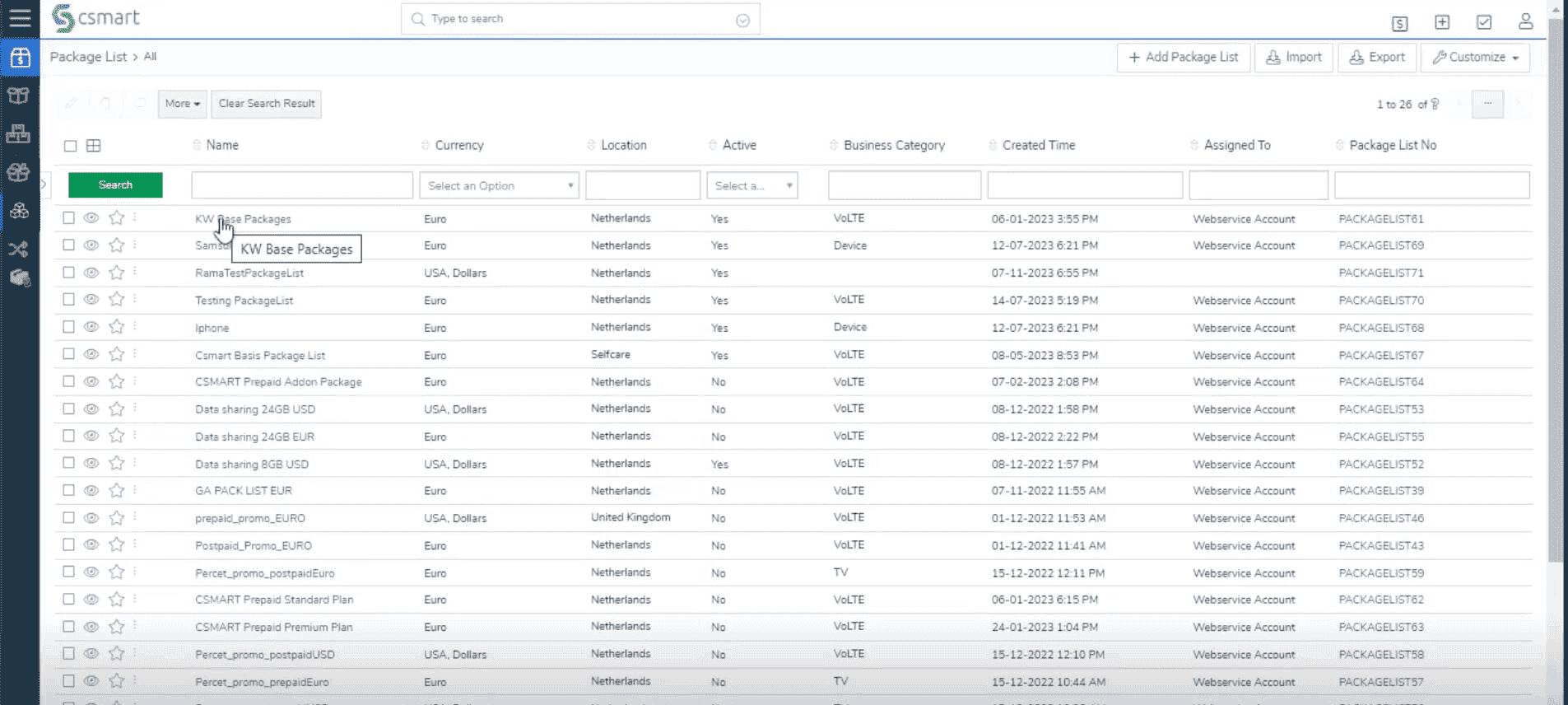Sort by the Created Time column header
The height and width of the screenshot is (705, 1568).
(x=1039, y=145)
